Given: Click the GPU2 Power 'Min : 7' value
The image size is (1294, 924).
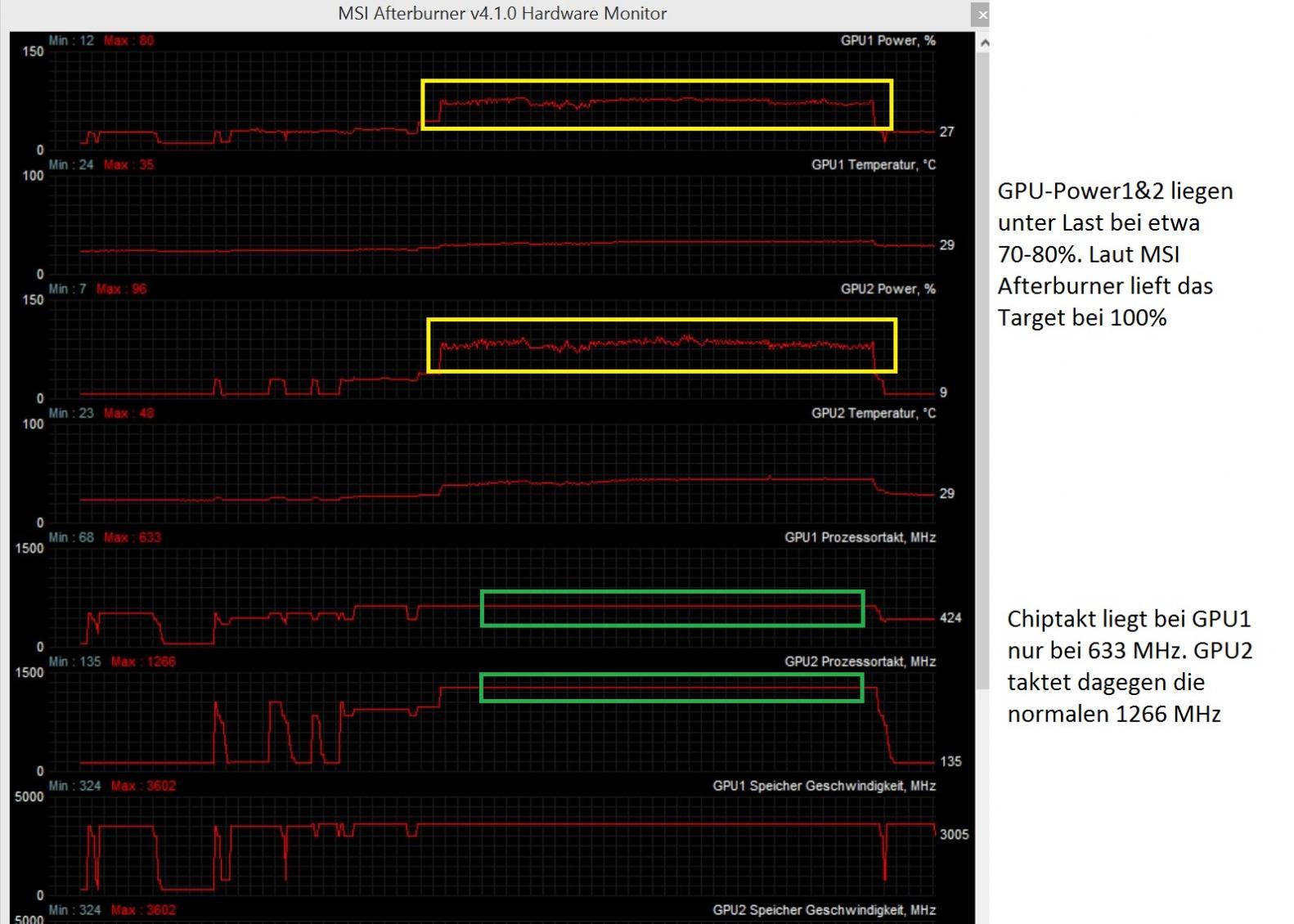Looking at the screenshot, I should 67,289.
